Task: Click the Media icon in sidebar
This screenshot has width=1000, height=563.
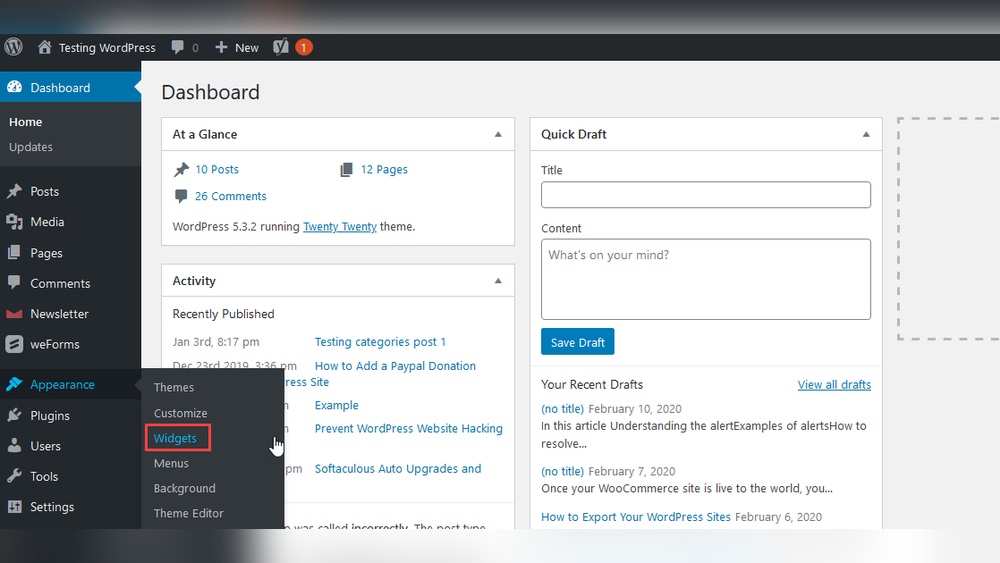Action: [x=14, y=222]
